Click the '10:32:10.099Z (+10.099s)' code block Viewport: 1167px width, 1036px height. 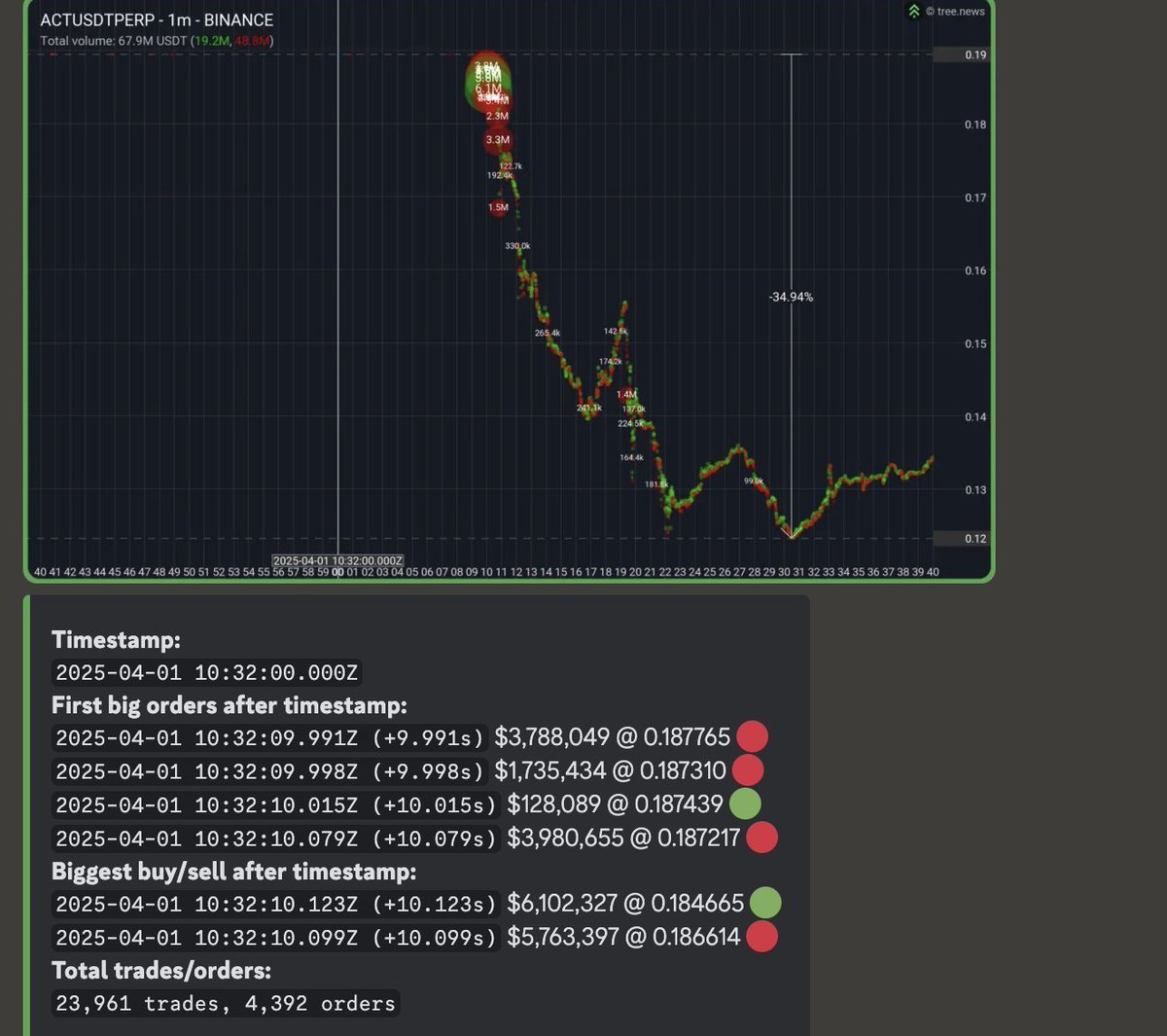click(x=276, y=938)
